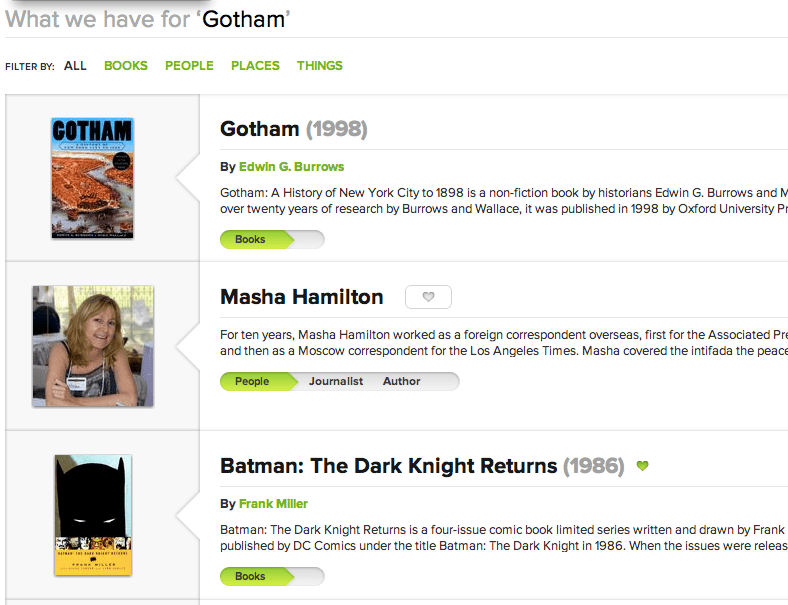This screenshot has height=605, width=788.
Task: Select the ALL filter
Action: tap(75, 66)
